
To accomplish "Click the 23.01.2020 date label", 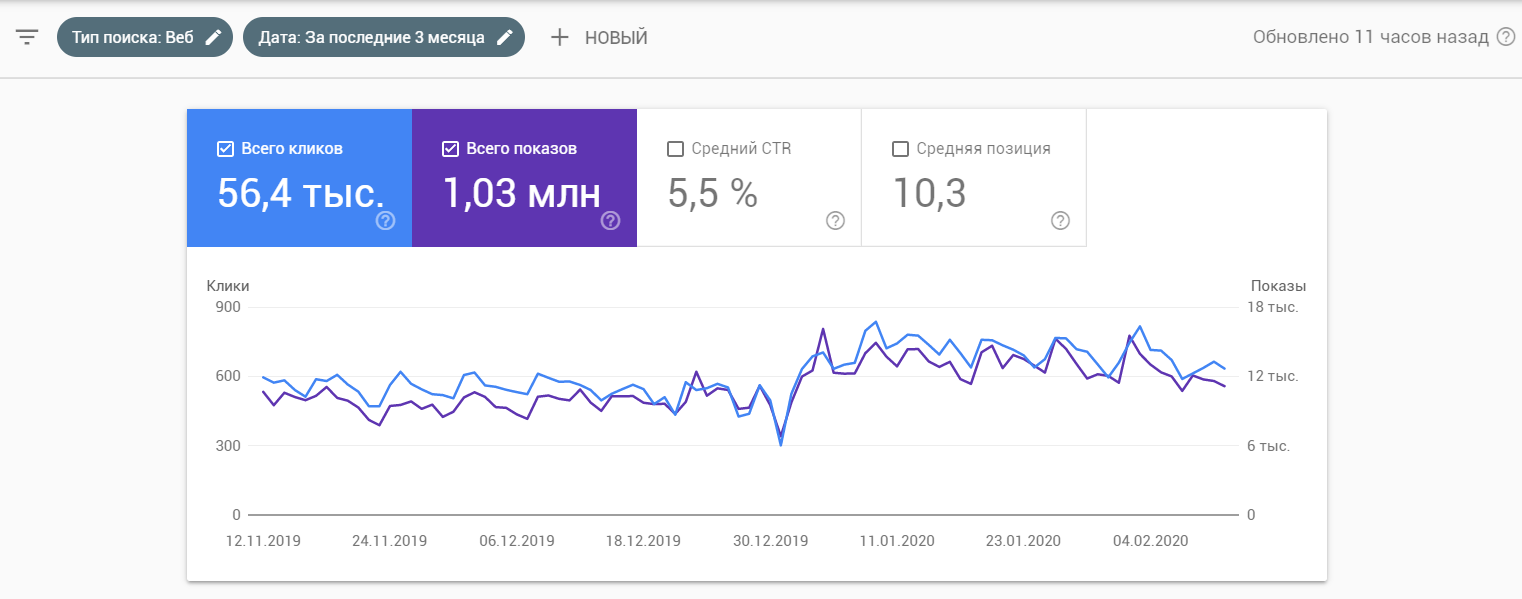I will 1024,541.
